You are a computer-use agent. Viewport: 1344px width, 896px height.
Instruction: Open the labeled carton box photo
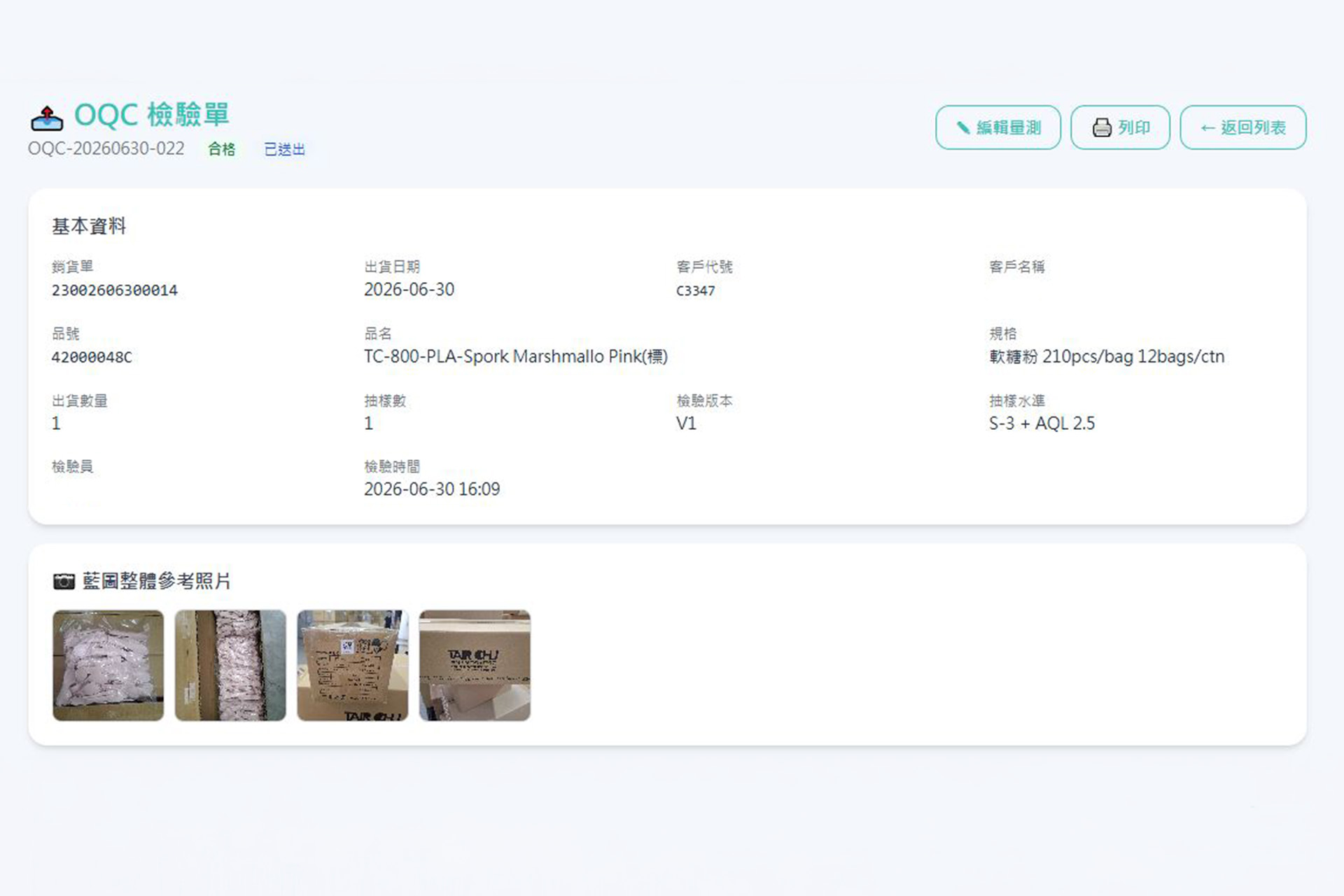tap(353, 665)
